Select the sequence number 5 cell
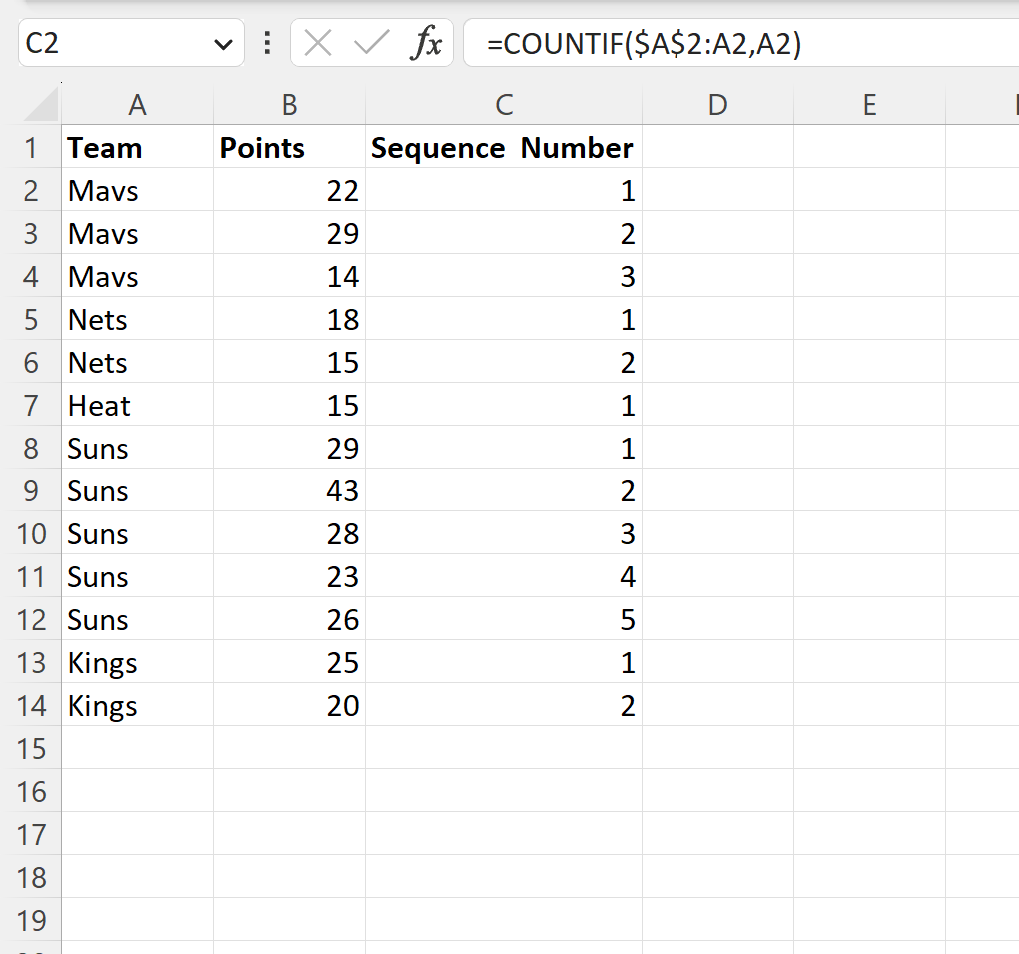The image size is (1019, 954). (504, 619)
